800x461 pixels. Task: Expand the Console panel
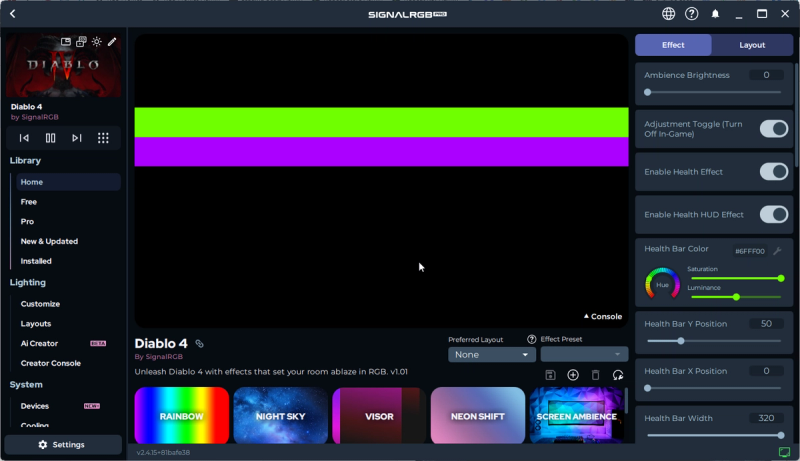[603, 317]
